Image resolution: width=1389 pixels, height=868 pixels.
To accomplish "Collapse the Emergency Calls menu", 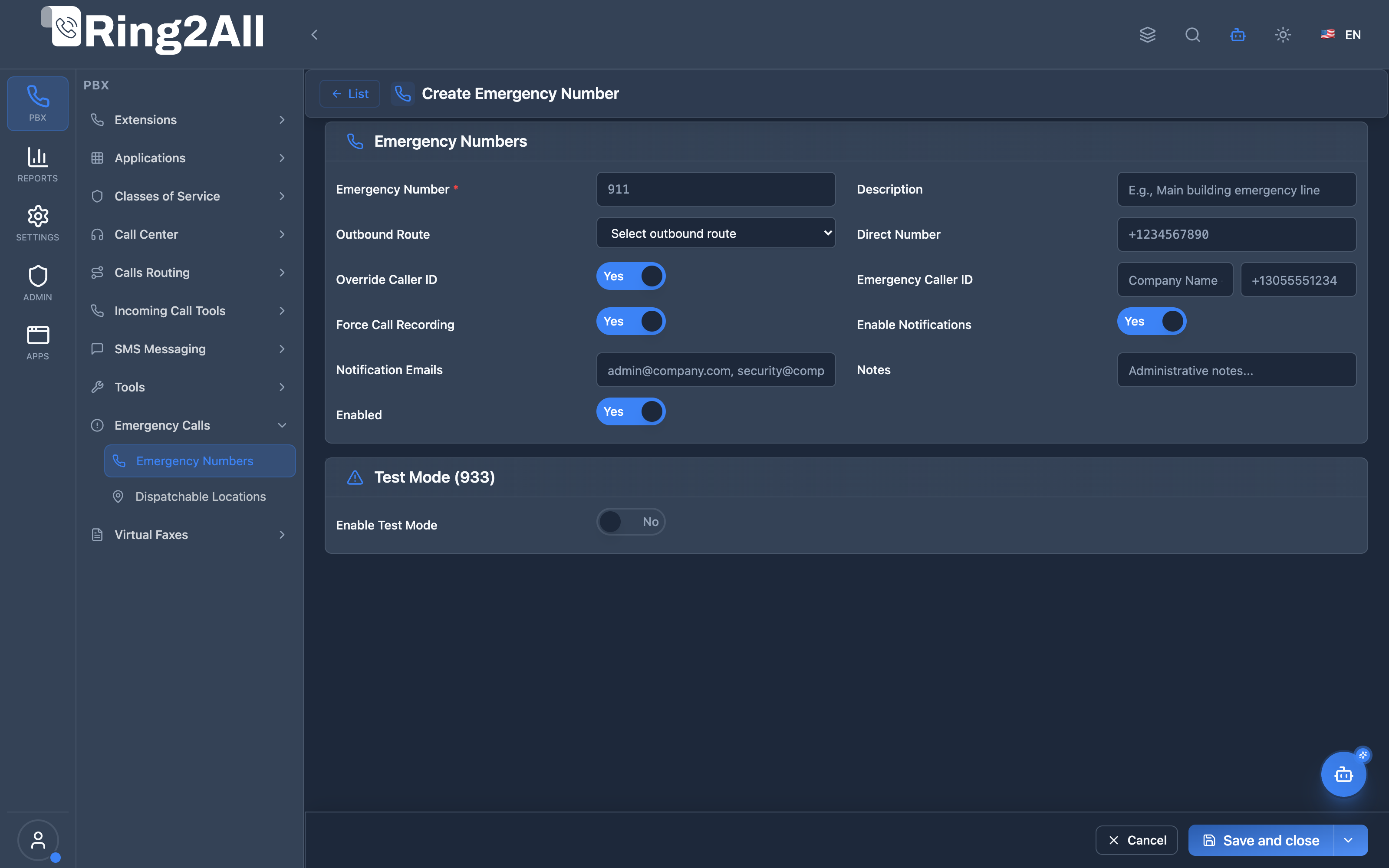I will [x=189, y=426].
